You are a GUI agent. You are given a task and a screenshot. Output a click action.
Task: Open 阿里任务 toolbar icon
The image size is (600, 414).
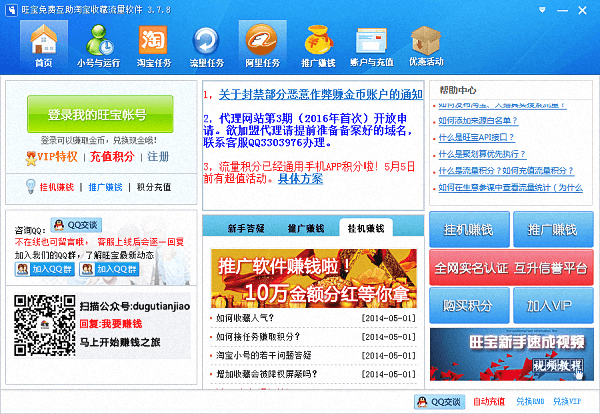262,45
